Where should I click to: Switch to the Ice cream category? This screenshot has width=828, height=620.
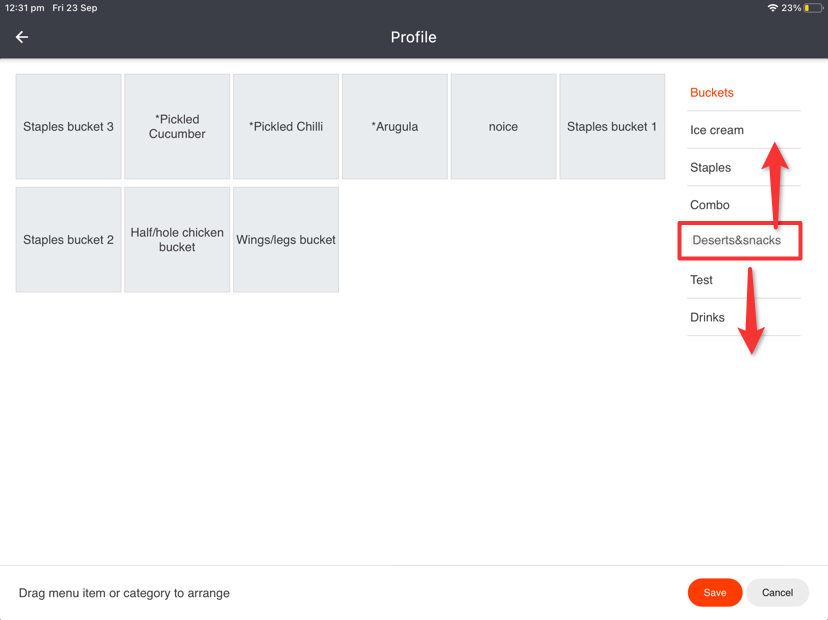(717, 130)
